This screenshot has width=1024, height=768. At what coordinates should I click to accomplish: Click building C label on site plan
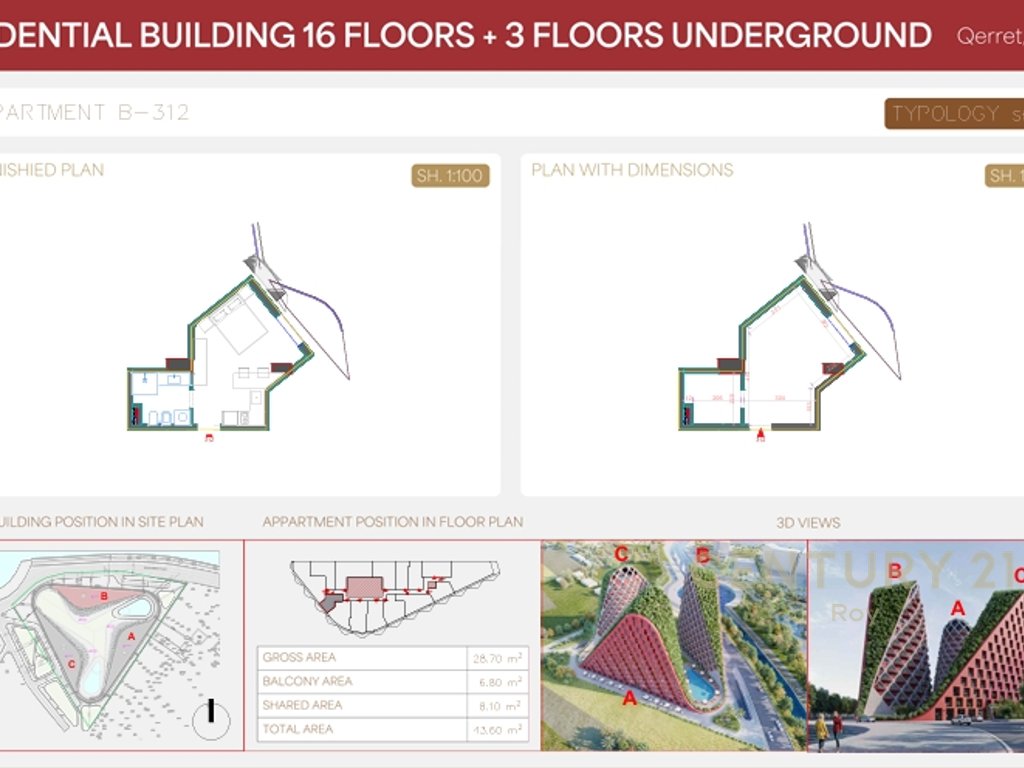tap(71, 663)
